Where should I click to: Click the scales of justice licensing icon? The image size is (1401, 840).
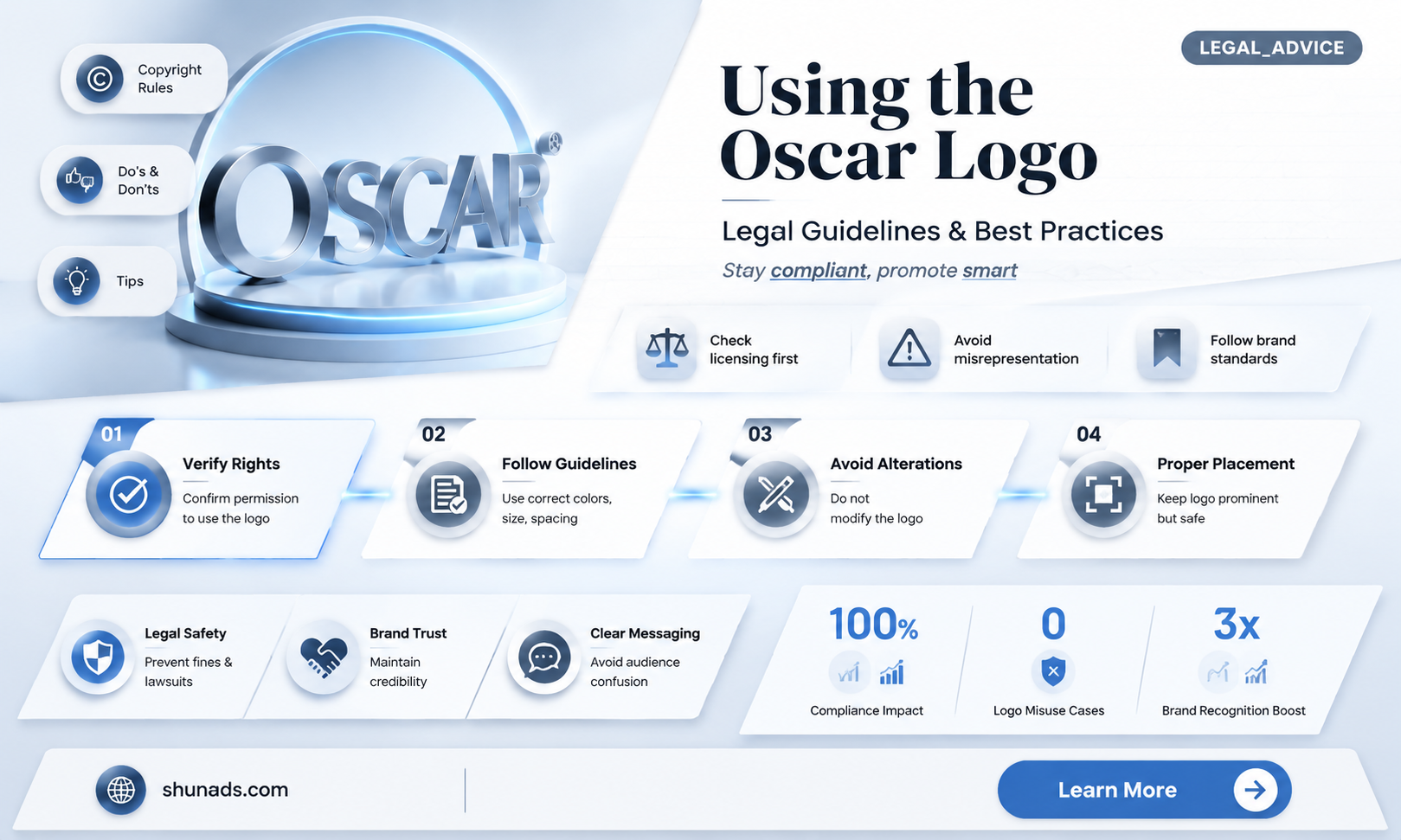pos(667,349)
